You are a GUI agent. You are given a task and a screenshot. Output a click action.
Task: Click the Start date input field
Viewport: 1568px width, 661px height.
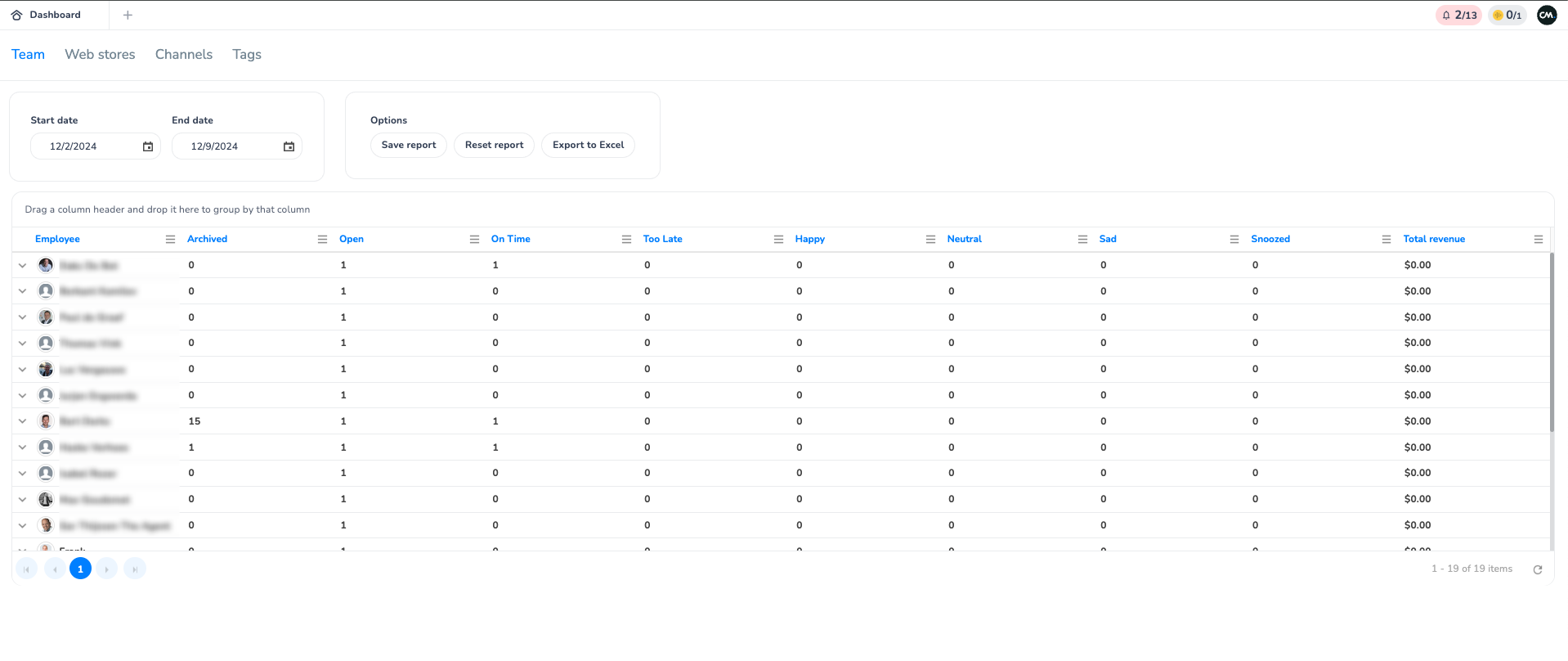86,146
